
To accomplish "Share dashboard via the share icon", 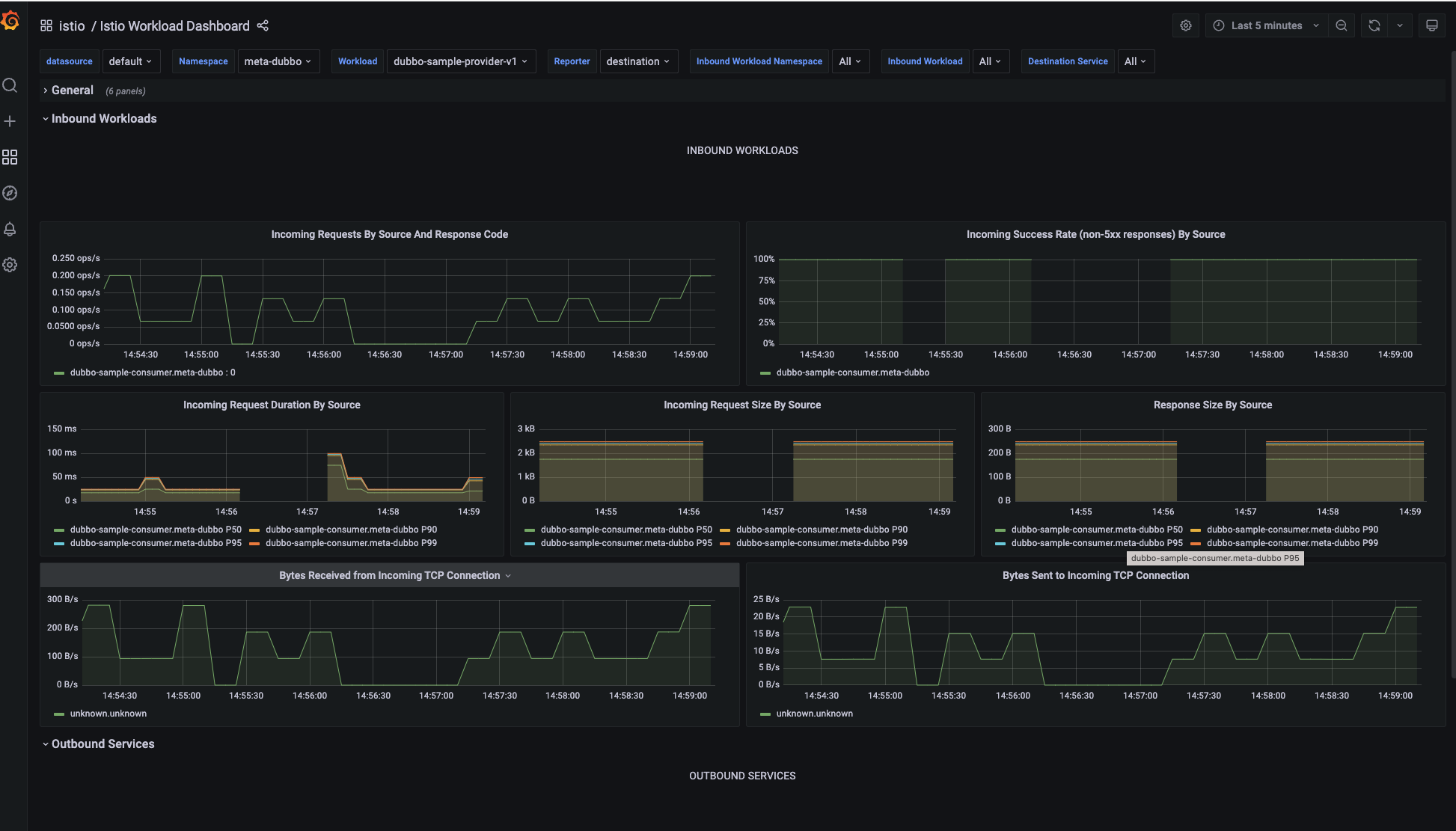I will pyautogui.click(x=263, y=25).
